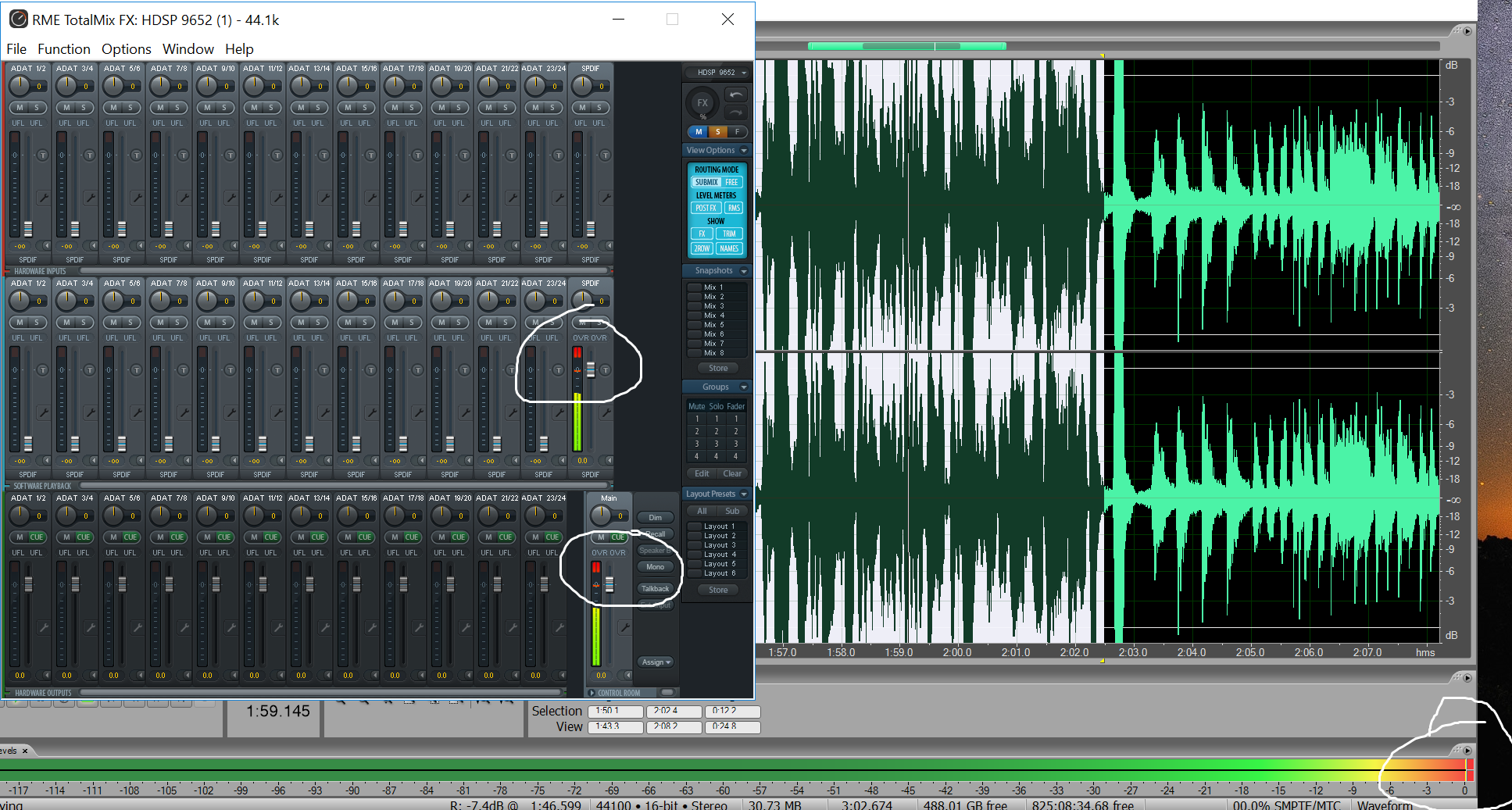Click the Trim (T) button on hardware input ADAT 3/4
Screen dimensions: 1512x810
90,155
